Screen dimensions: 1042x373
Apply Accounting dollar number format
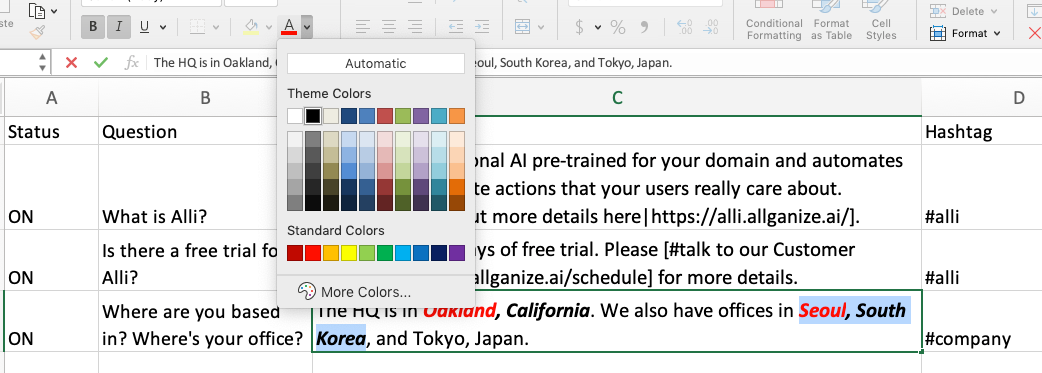coord(579,27)
